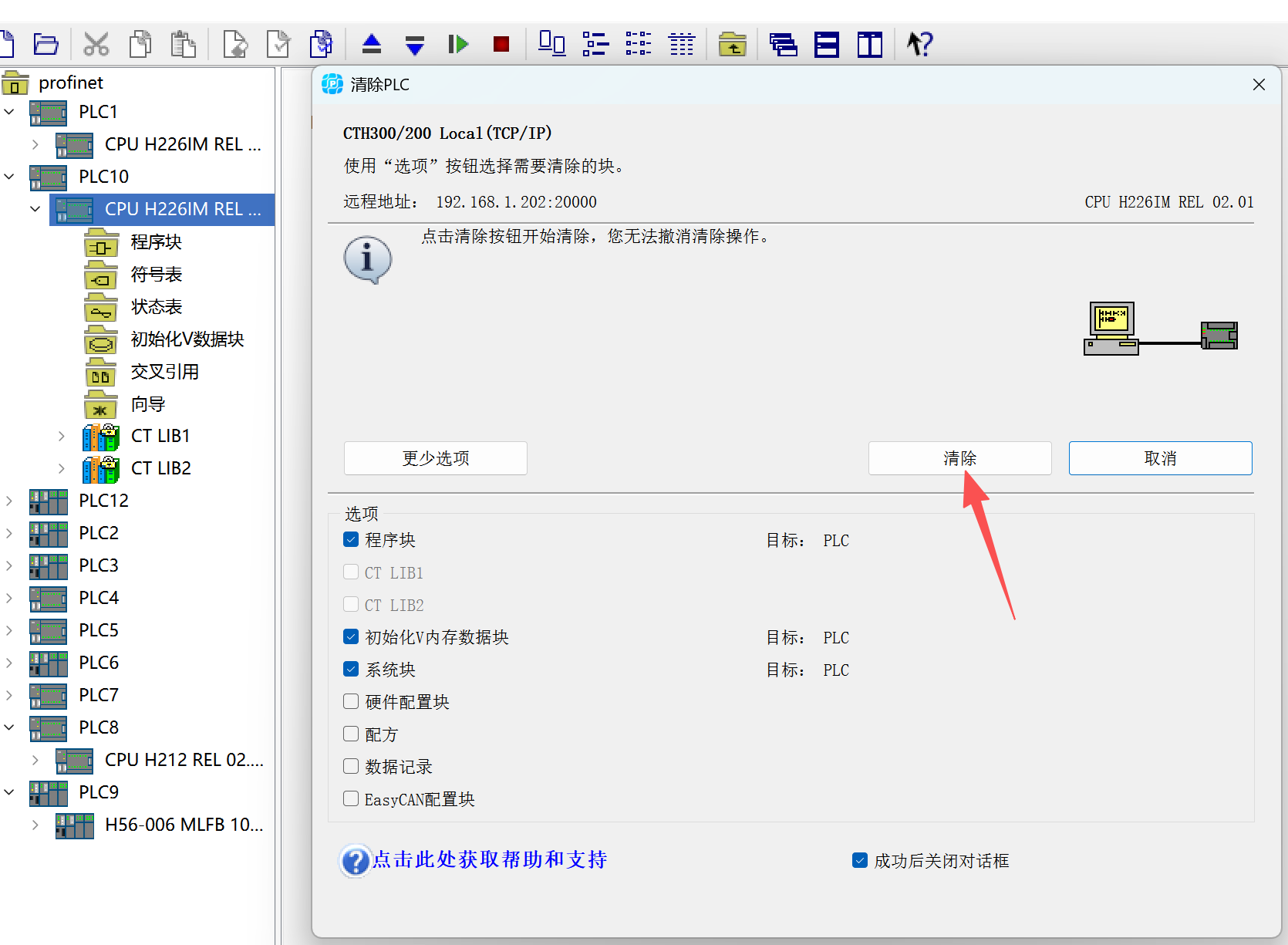
Task: Select the PLC12 station icon
Action: tap(49, 501)
